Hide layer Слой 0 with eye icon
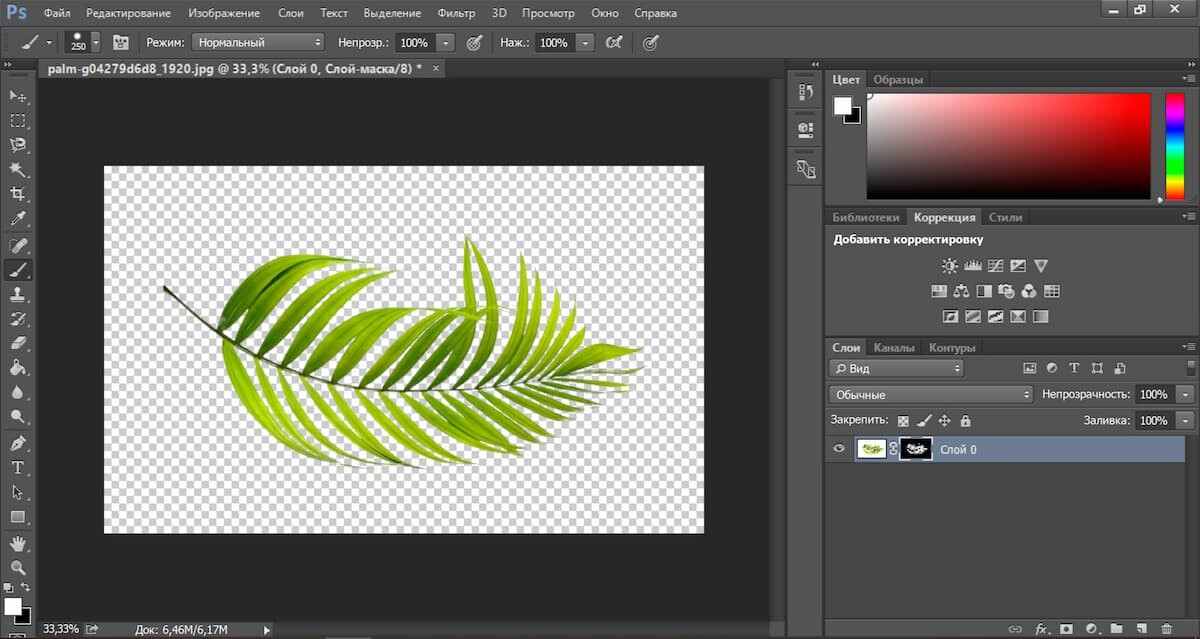The width and height of the screenshot is (1200, 639). tap(839, 449)
